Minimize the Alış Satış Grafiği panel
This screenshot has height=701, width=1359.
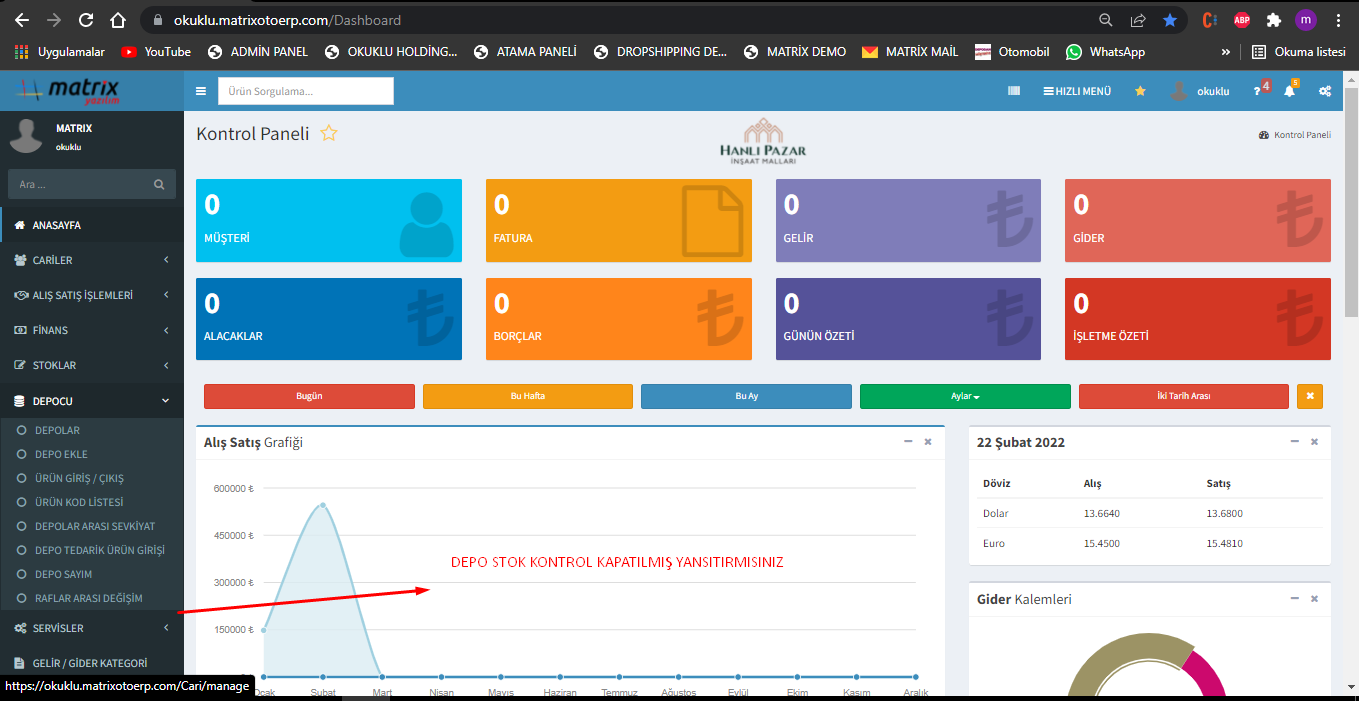point(908,442)
